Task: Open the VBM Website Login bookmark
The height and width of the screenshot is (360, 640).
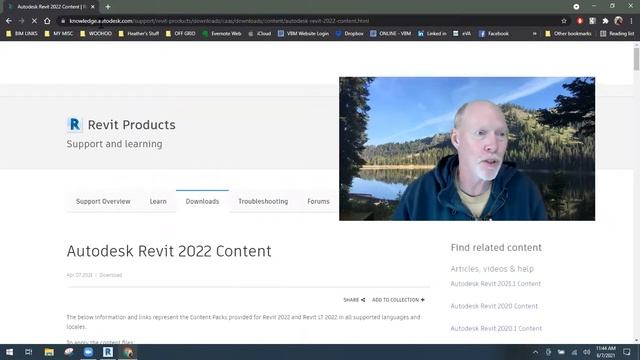Action: (303, 33)
